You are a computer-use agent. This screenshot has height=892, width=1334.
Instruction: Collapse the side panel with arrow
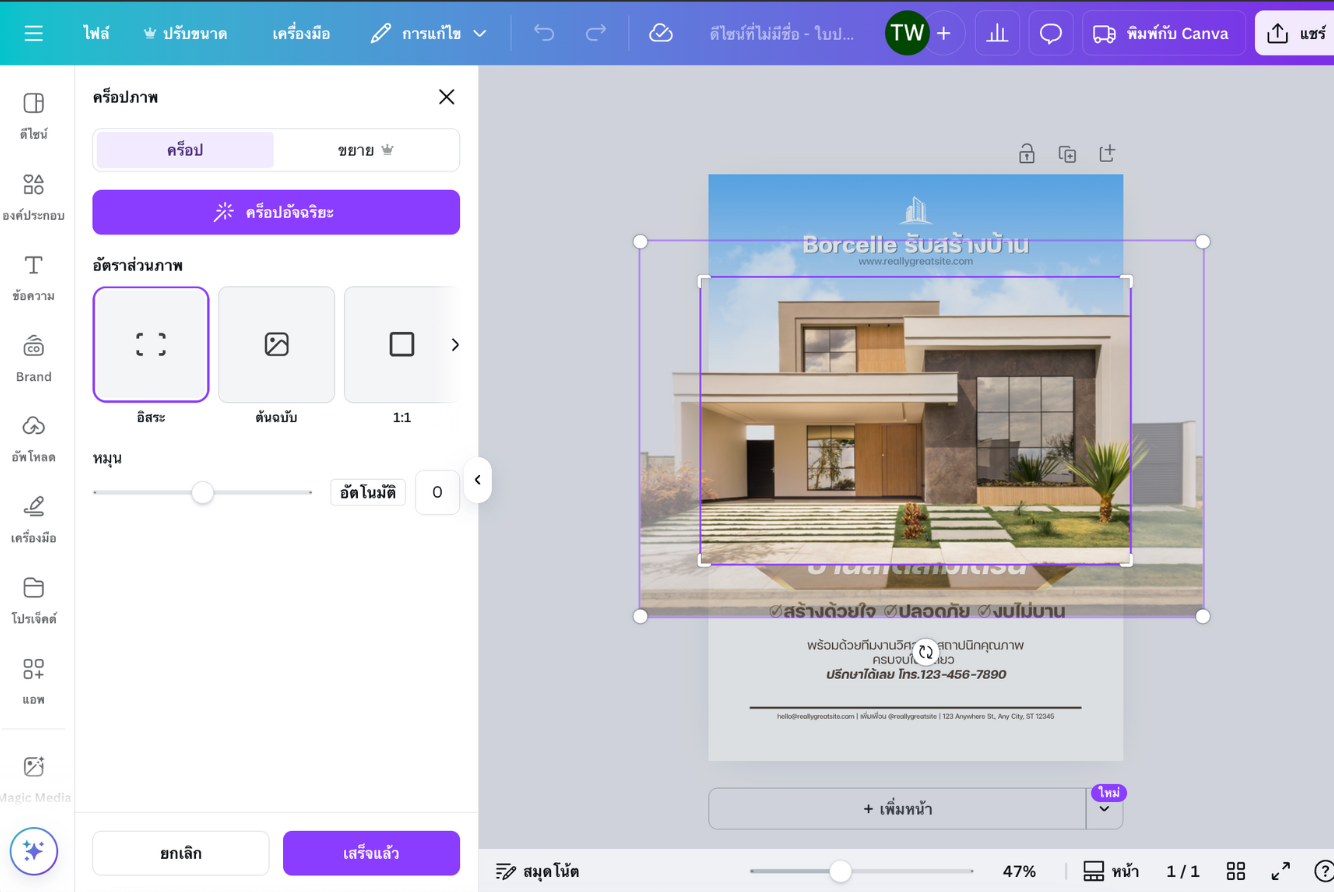point(478,480)
